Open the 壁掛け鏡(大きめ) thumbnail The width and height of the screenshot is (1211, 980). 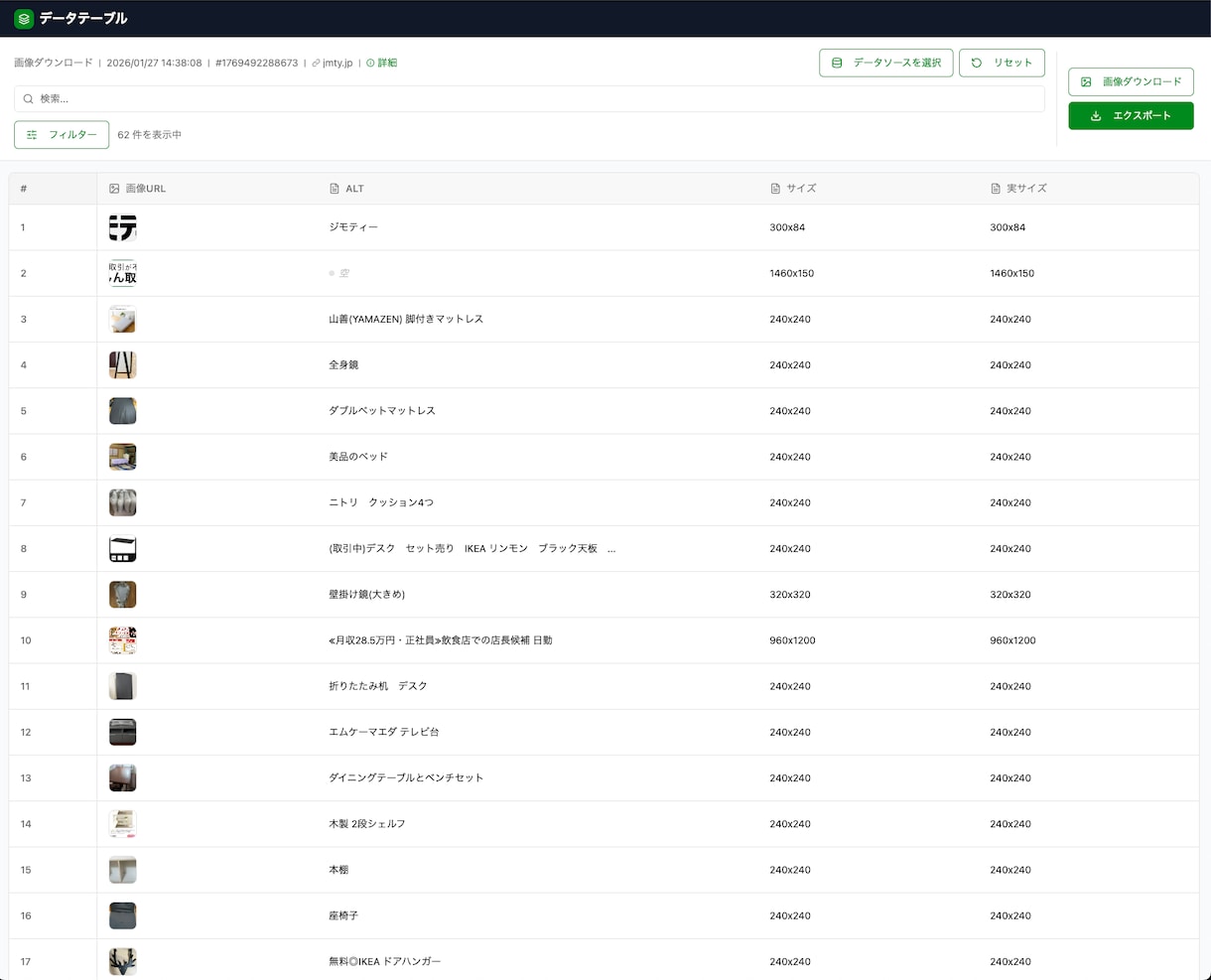point(122,594)
